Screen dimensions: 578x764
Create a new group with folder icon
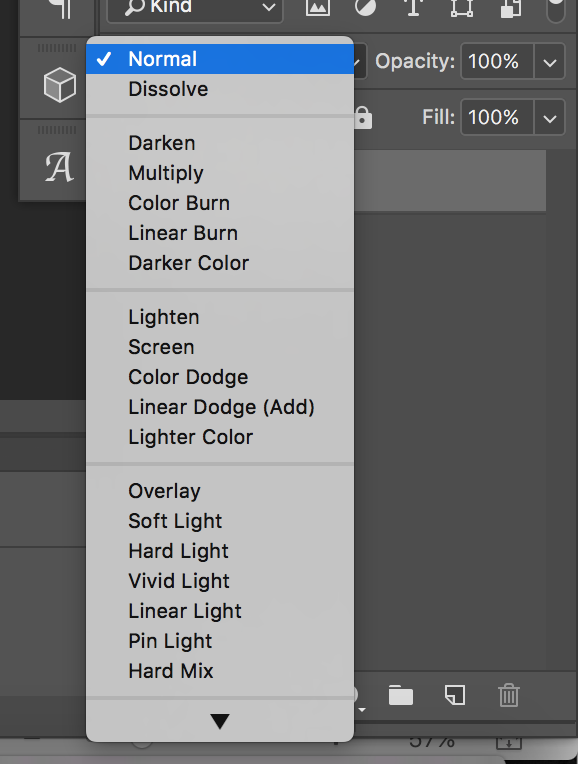(401, 695)
